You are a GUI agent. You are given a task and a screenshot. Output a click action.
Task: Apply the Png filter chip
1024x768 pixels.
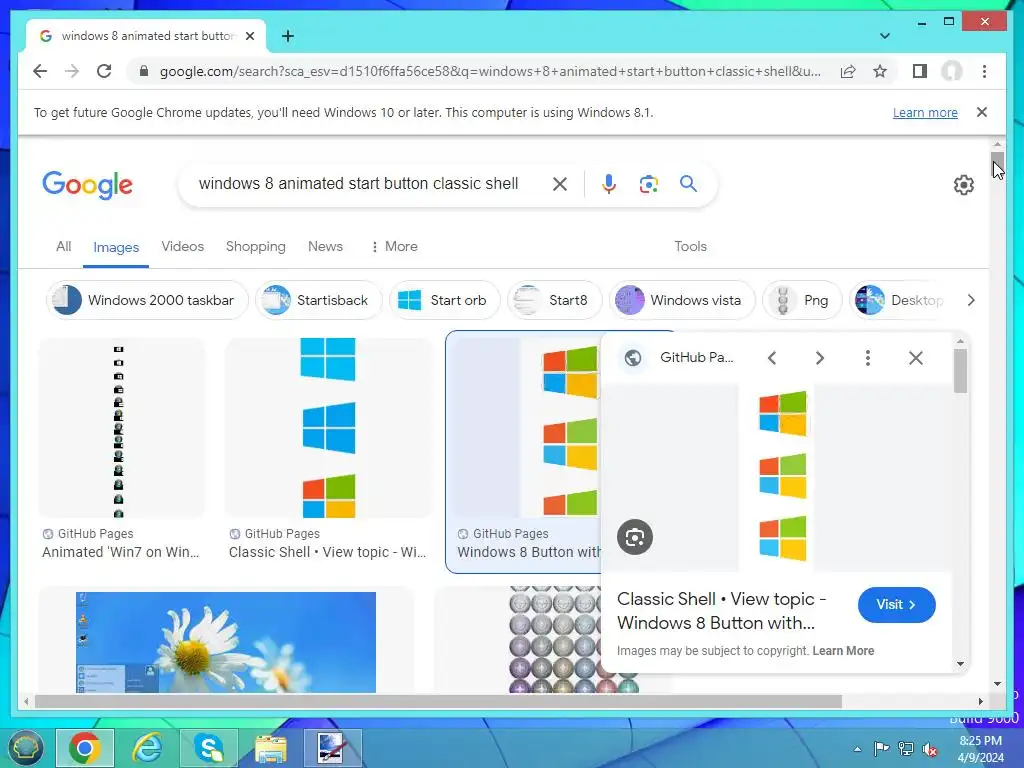click(802, 300)
